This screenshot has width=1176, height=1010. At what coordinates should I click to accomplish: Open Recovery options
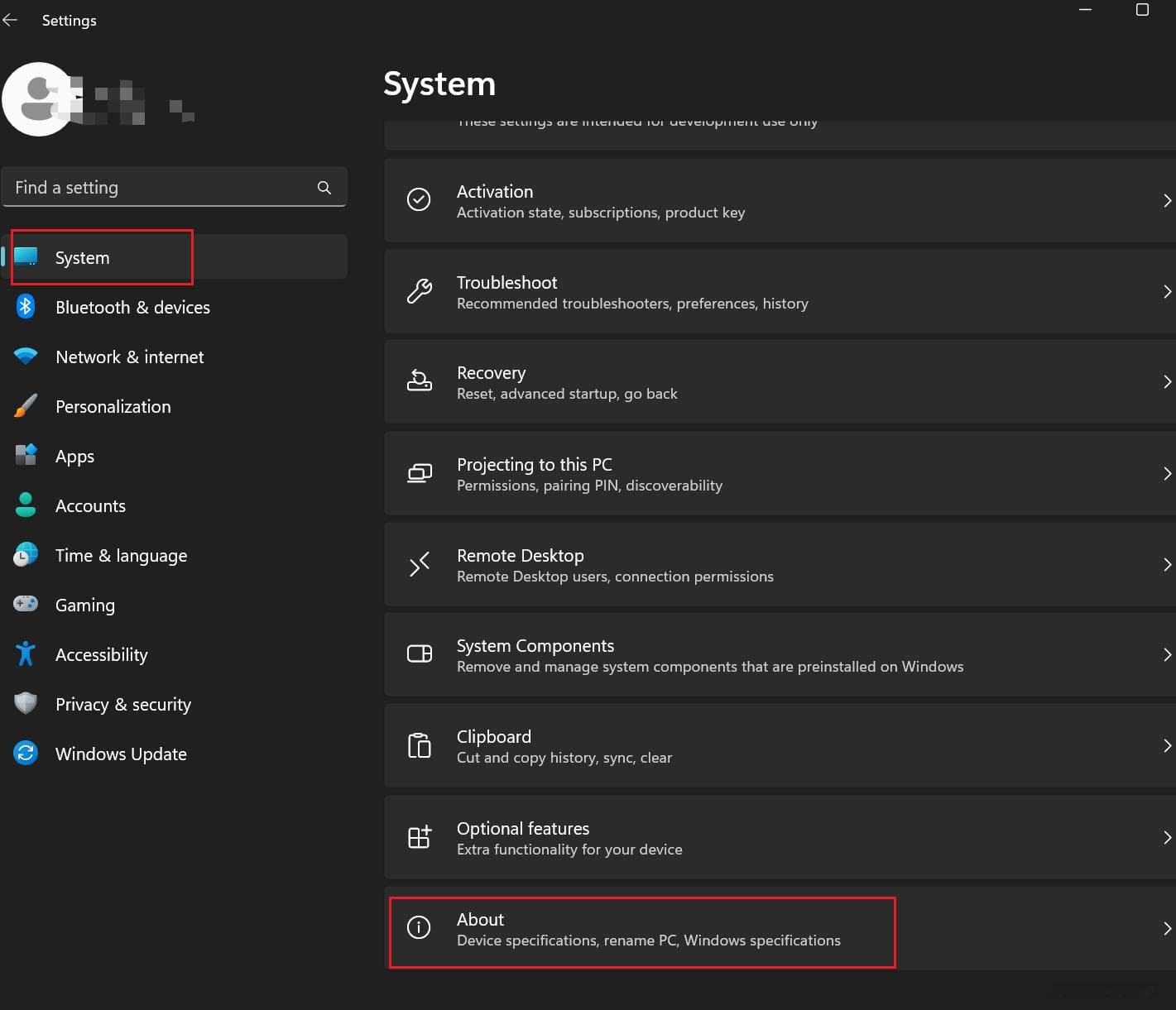[x=780, y=382]
